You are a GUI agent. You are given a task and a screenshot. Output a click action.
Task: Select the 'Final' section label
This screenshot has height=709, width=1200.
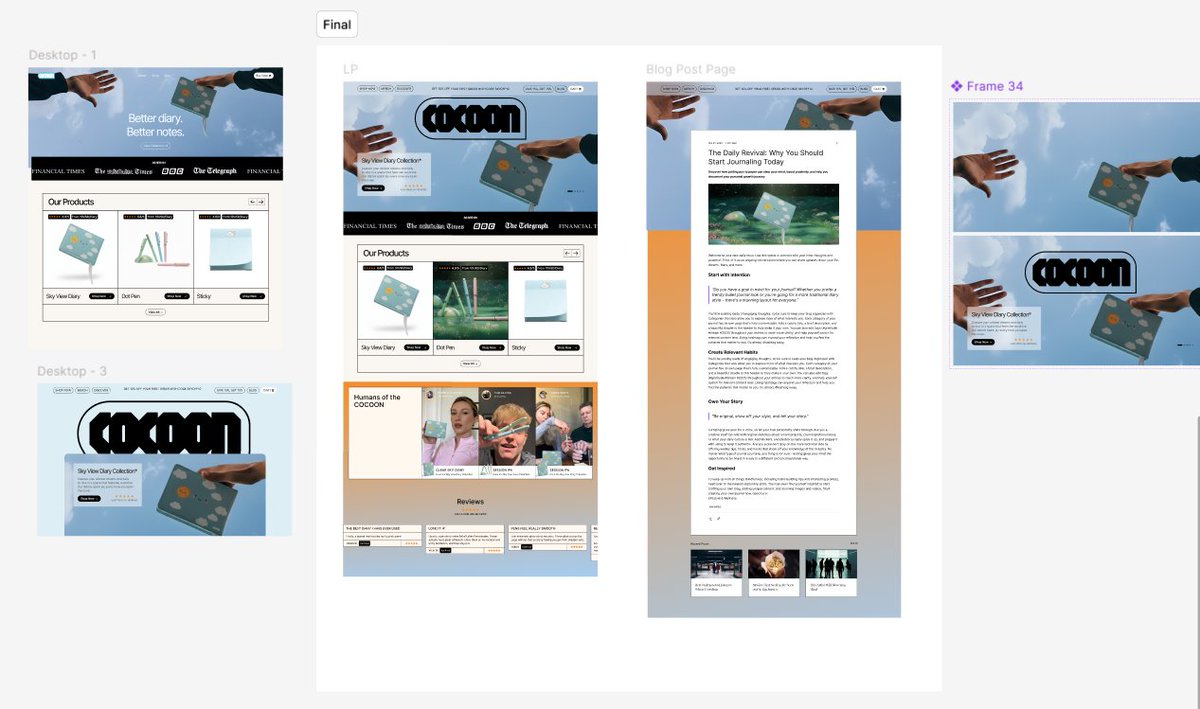pos(337,25)
